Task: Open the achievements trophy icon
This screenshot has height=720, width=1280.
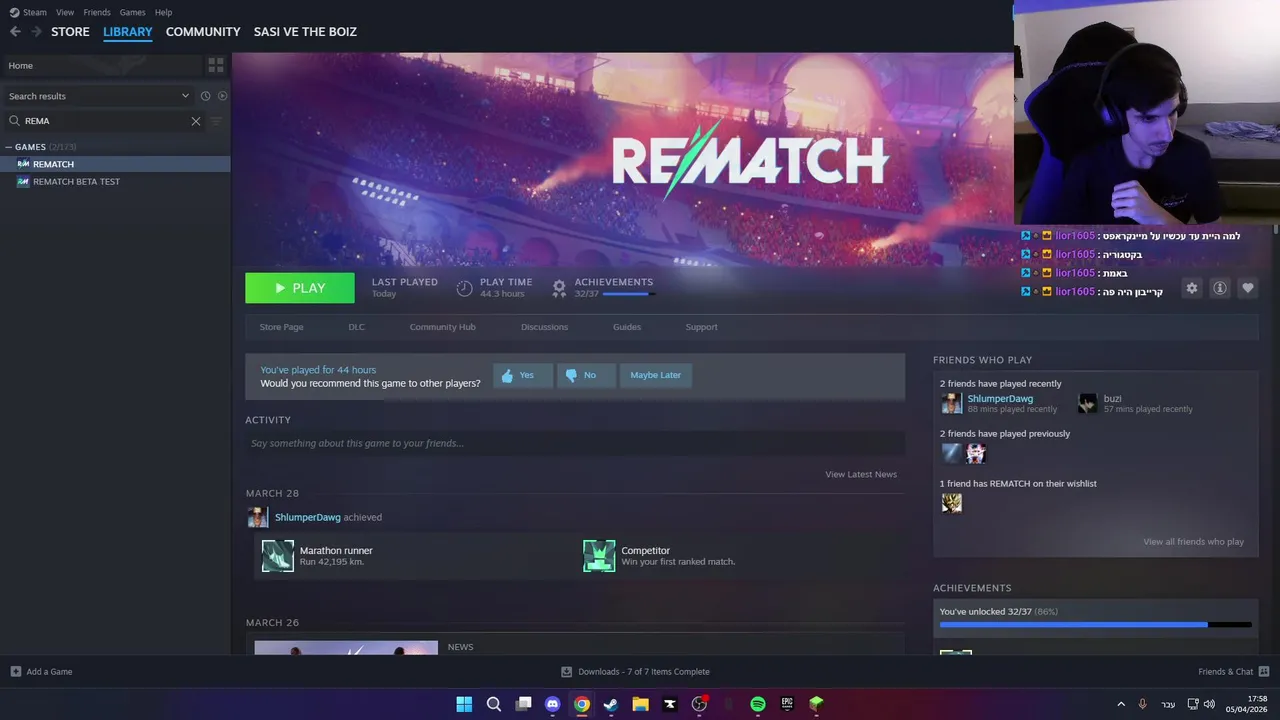Action: (559, 288)
